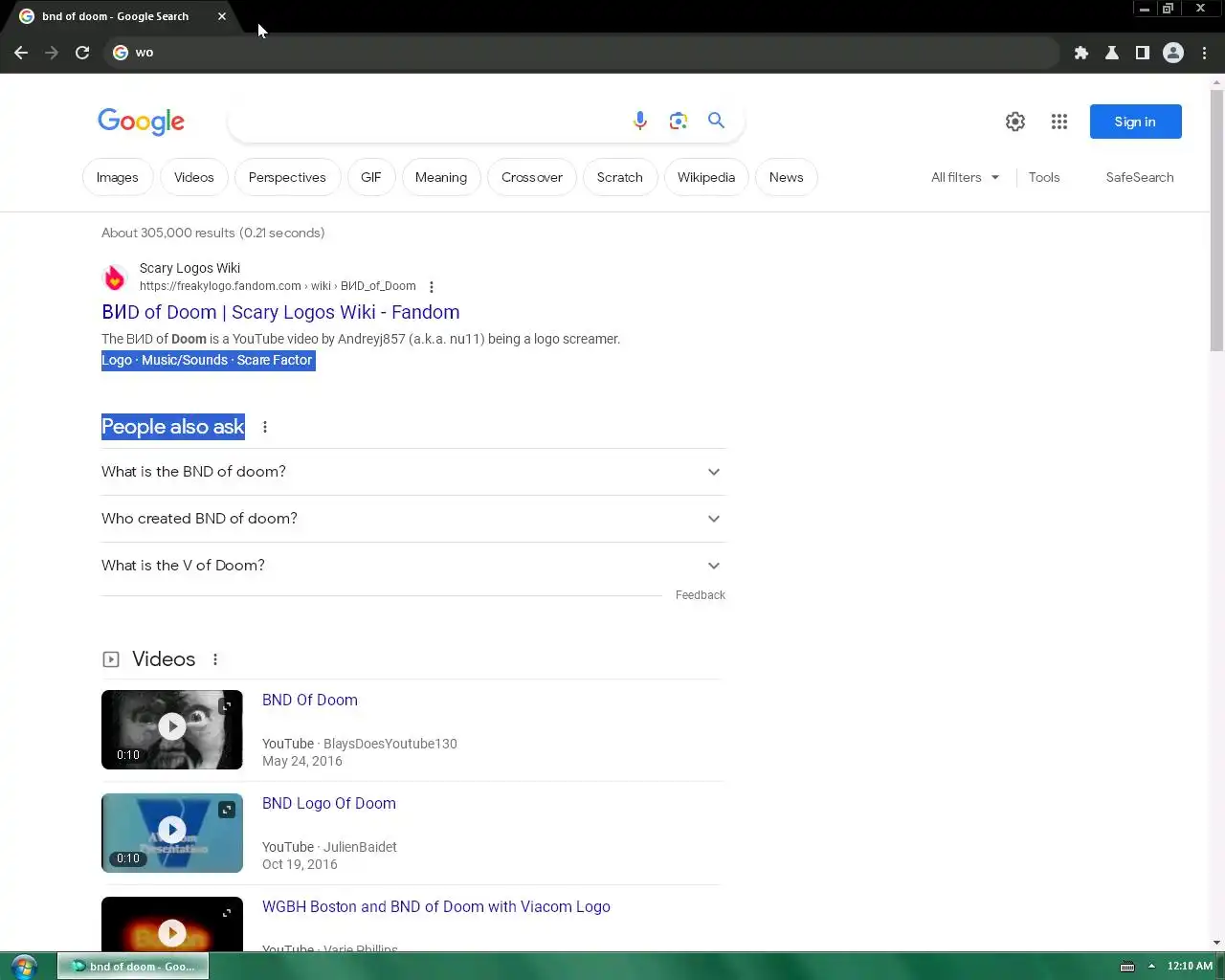The width and height of the screenshot is (1225, 980).
Task: Play the WGBH Boston video thumbnail
Action: [x=172, y=924]
